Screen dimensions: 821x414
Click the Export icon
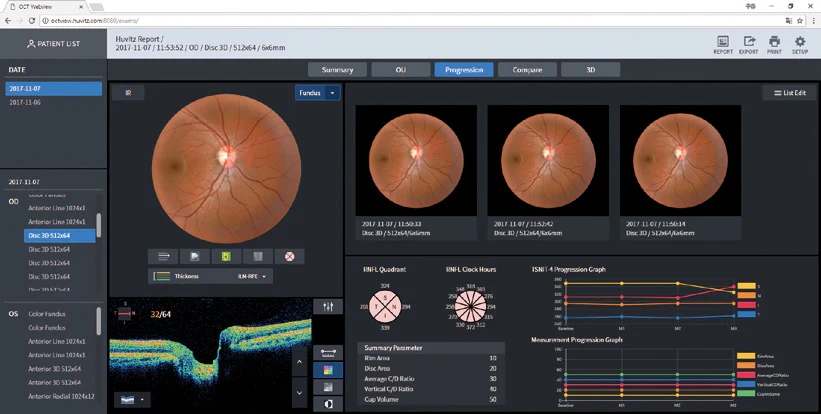click(749, 45)
